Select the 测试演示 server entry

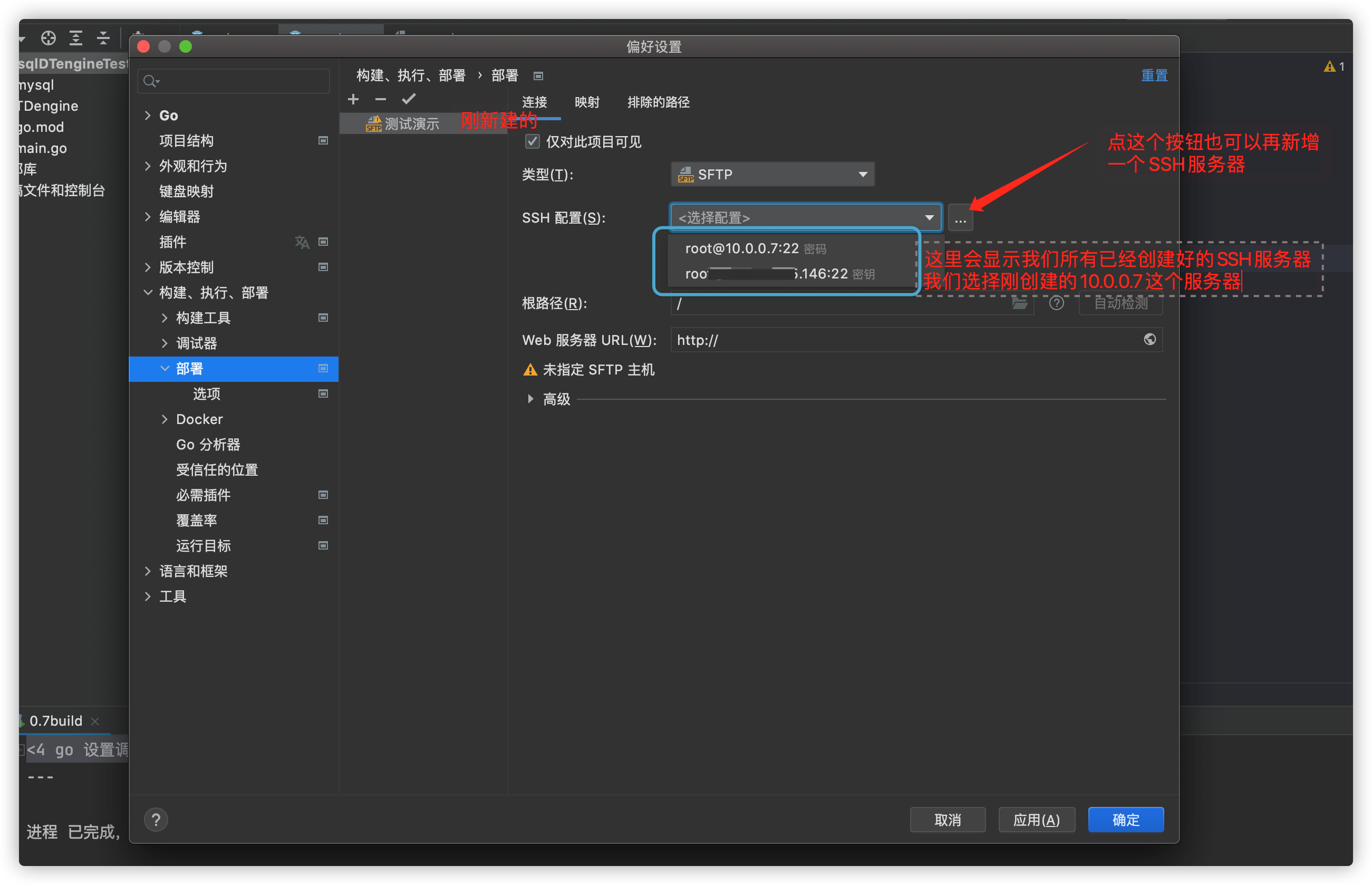click(x=411, y=123)
